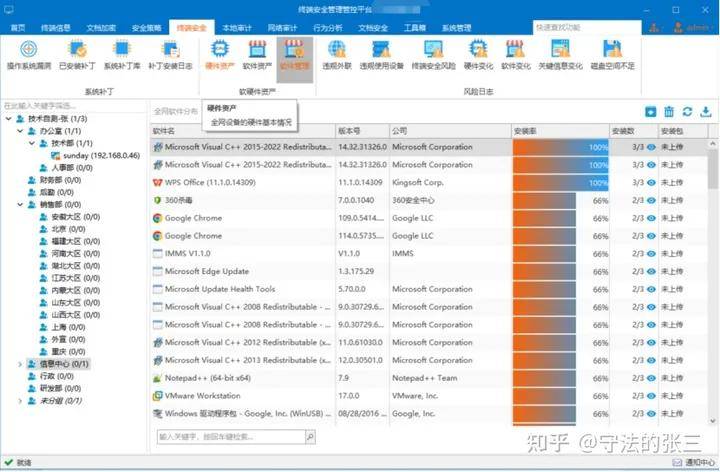
Task: Click the magnifier icon beside keyword search box
Action: pyautogui.click(x=310, y=437)
